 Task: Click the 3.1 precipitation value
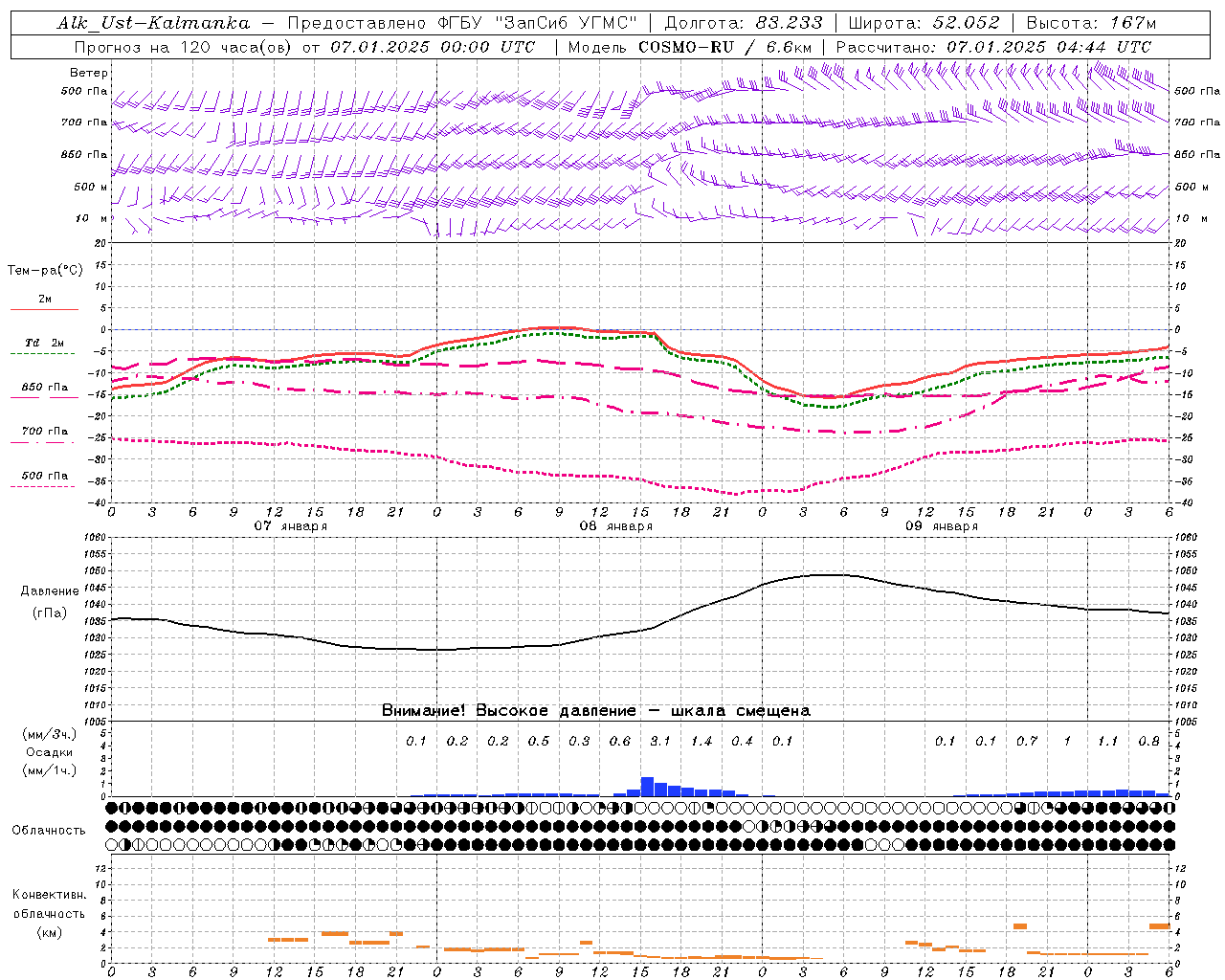pos(660,741)
